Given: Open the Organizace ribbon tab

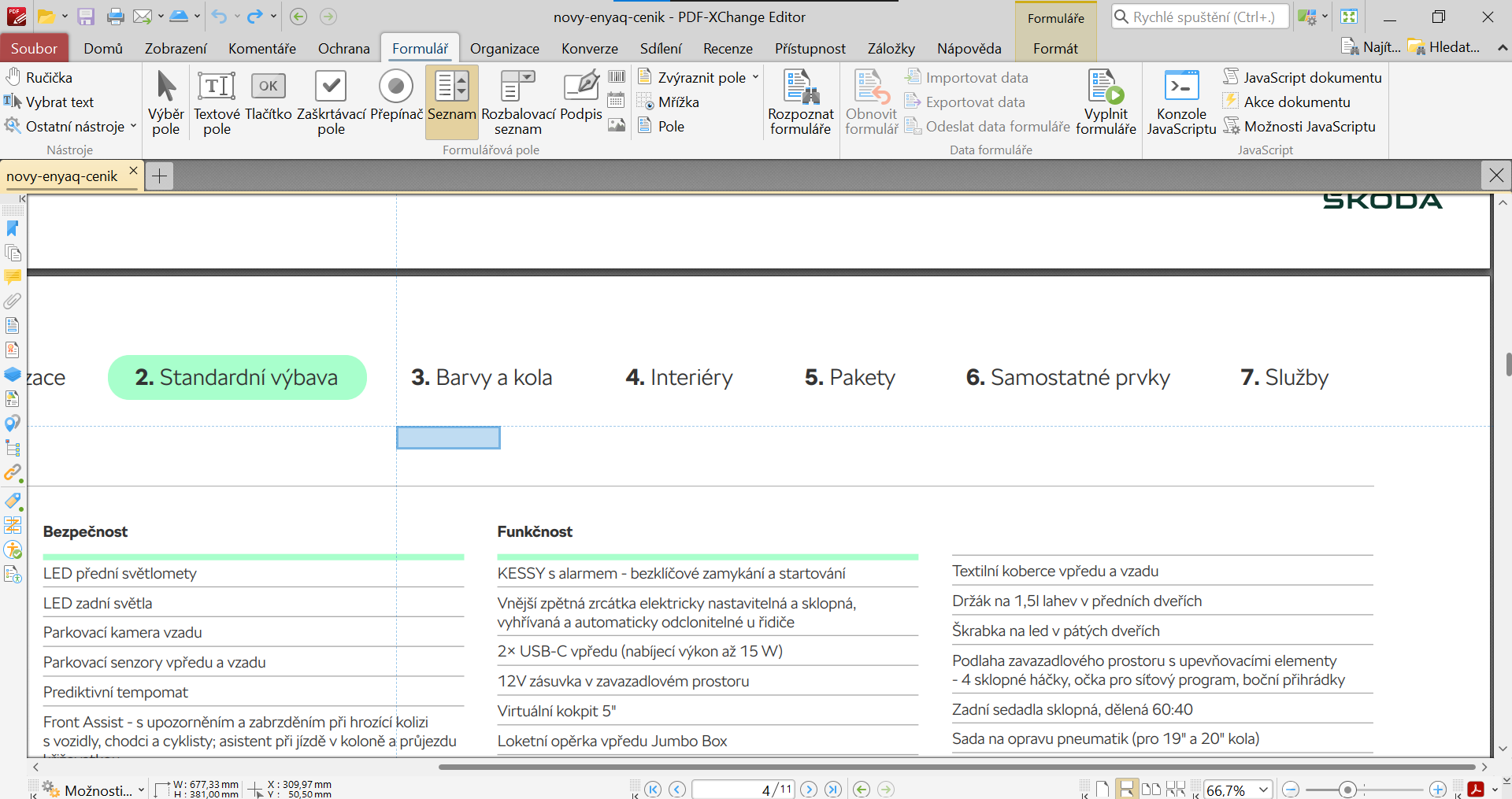Looking at the screenshot, I should click(x=505, y=48).
